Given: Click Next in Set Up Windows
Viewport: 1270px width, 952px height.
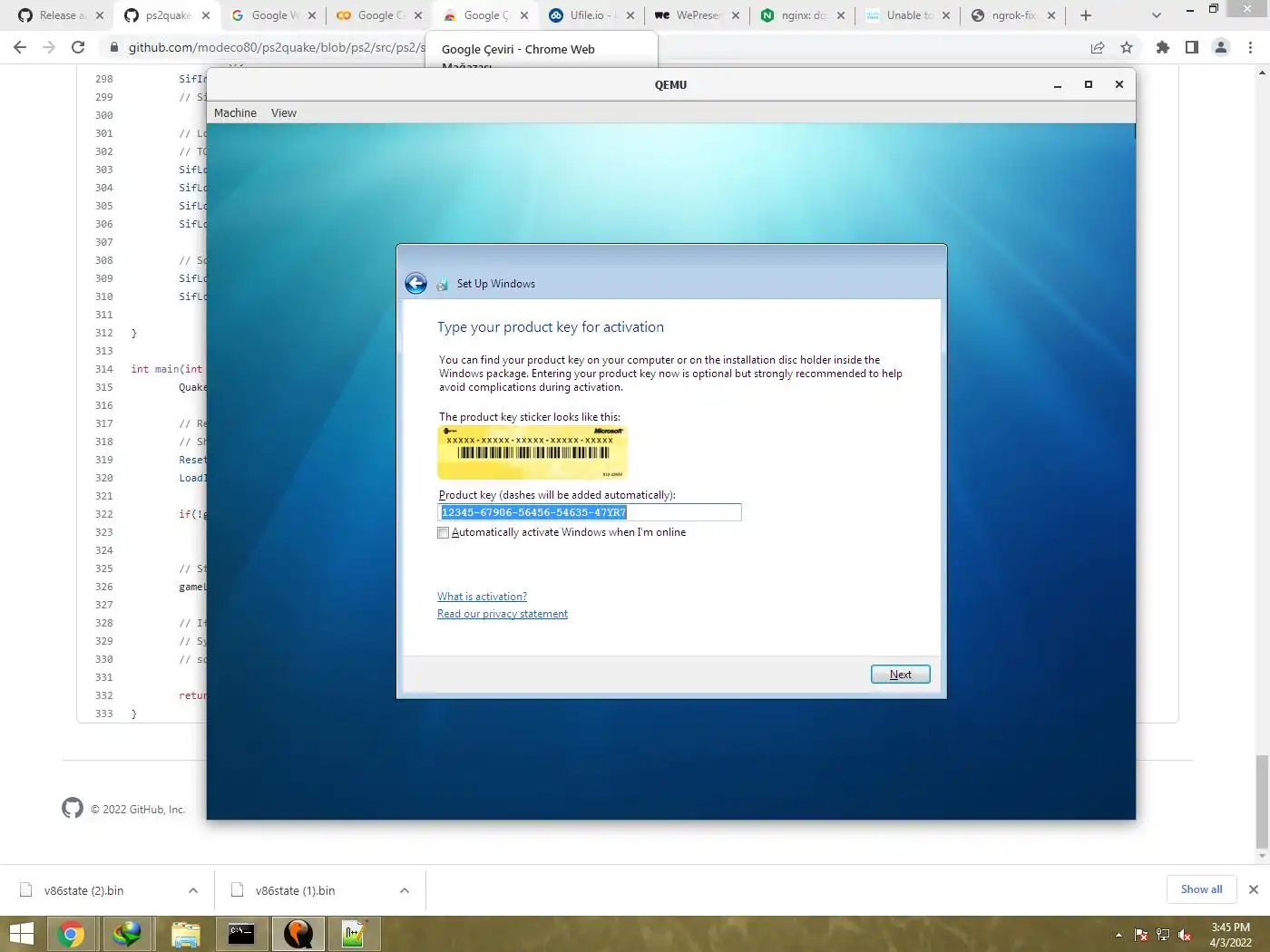Looking at the screenshot, I should click(x=901, y=675).
